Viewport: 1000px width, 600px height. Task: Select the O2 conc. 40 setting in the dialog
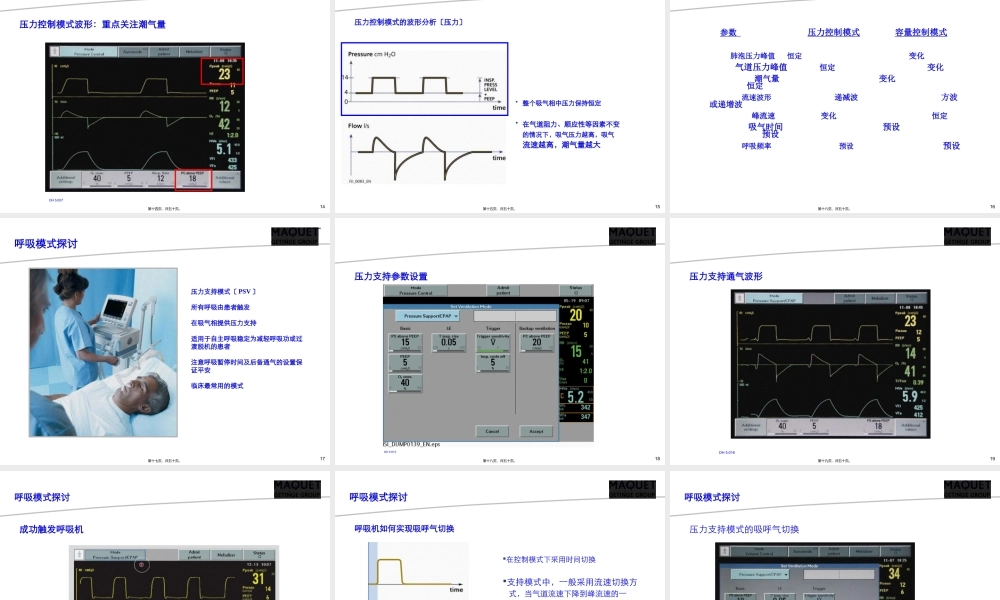pyautogui.click(x=405, y=382)
